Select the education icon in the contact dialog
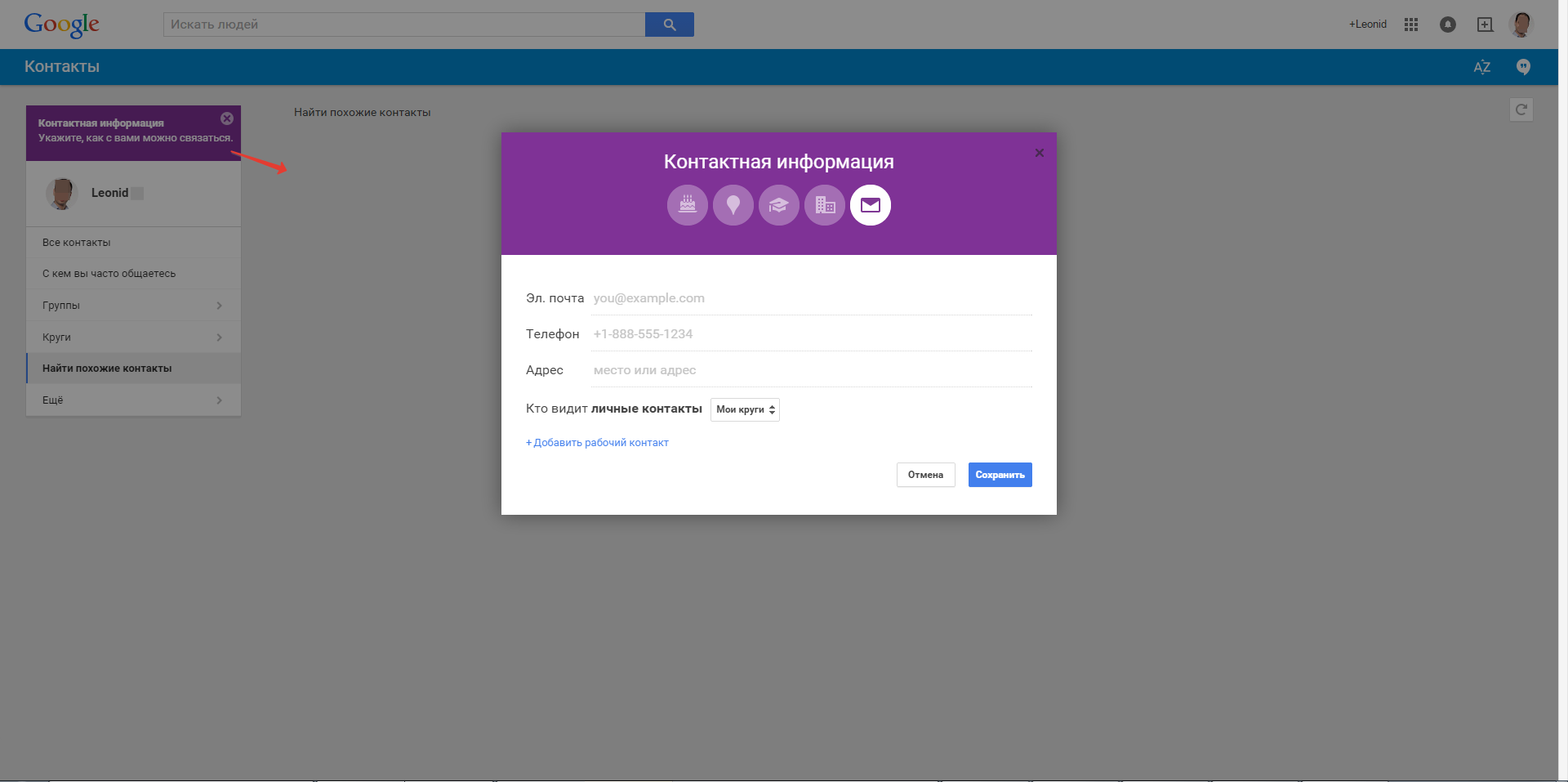This screenshot has width=1568, height=782. pyautogui.click(x=778, y=205)
